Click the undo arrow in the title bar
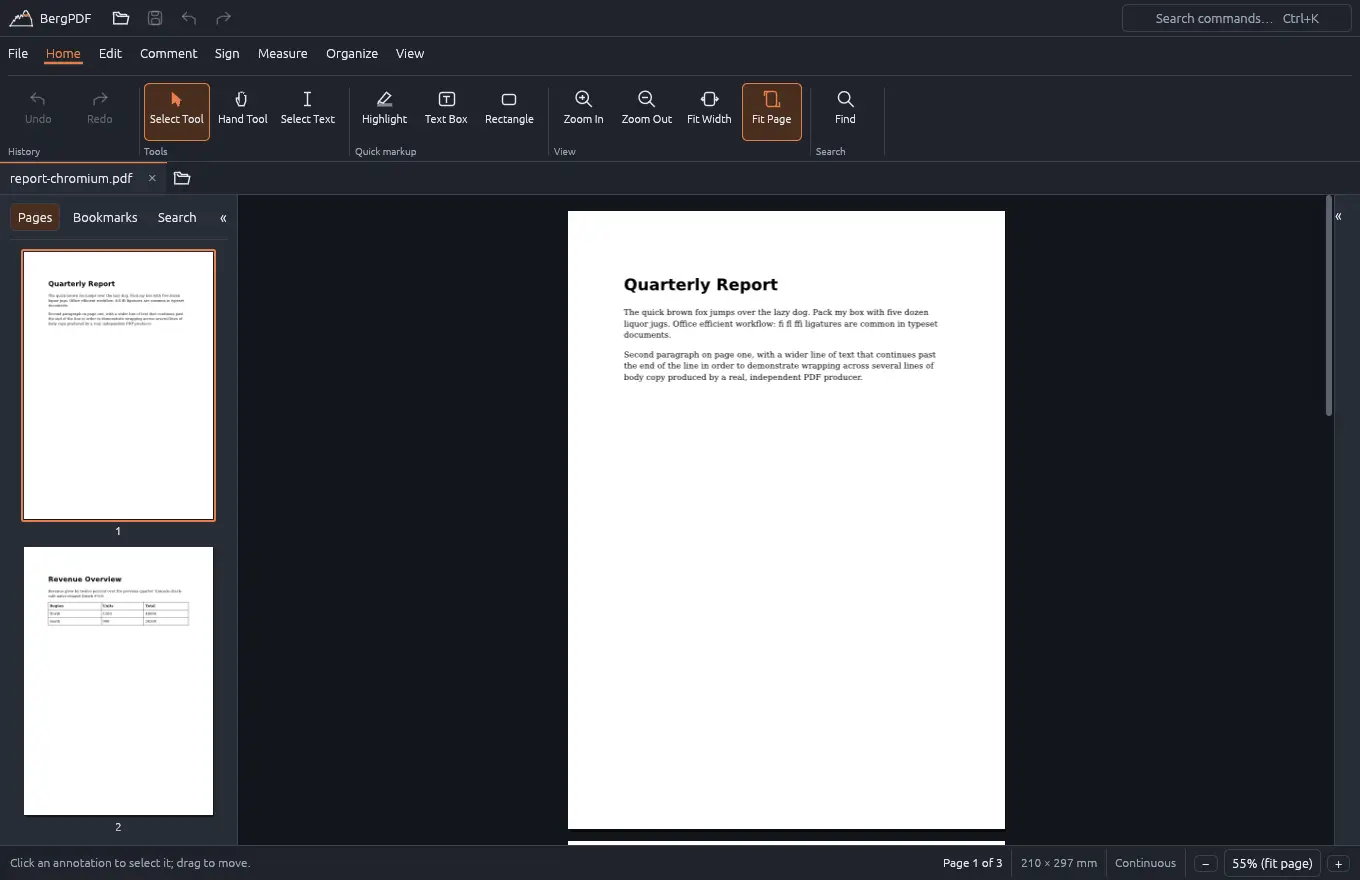This screenshot has height=880, width=1360. coord(189,18)
